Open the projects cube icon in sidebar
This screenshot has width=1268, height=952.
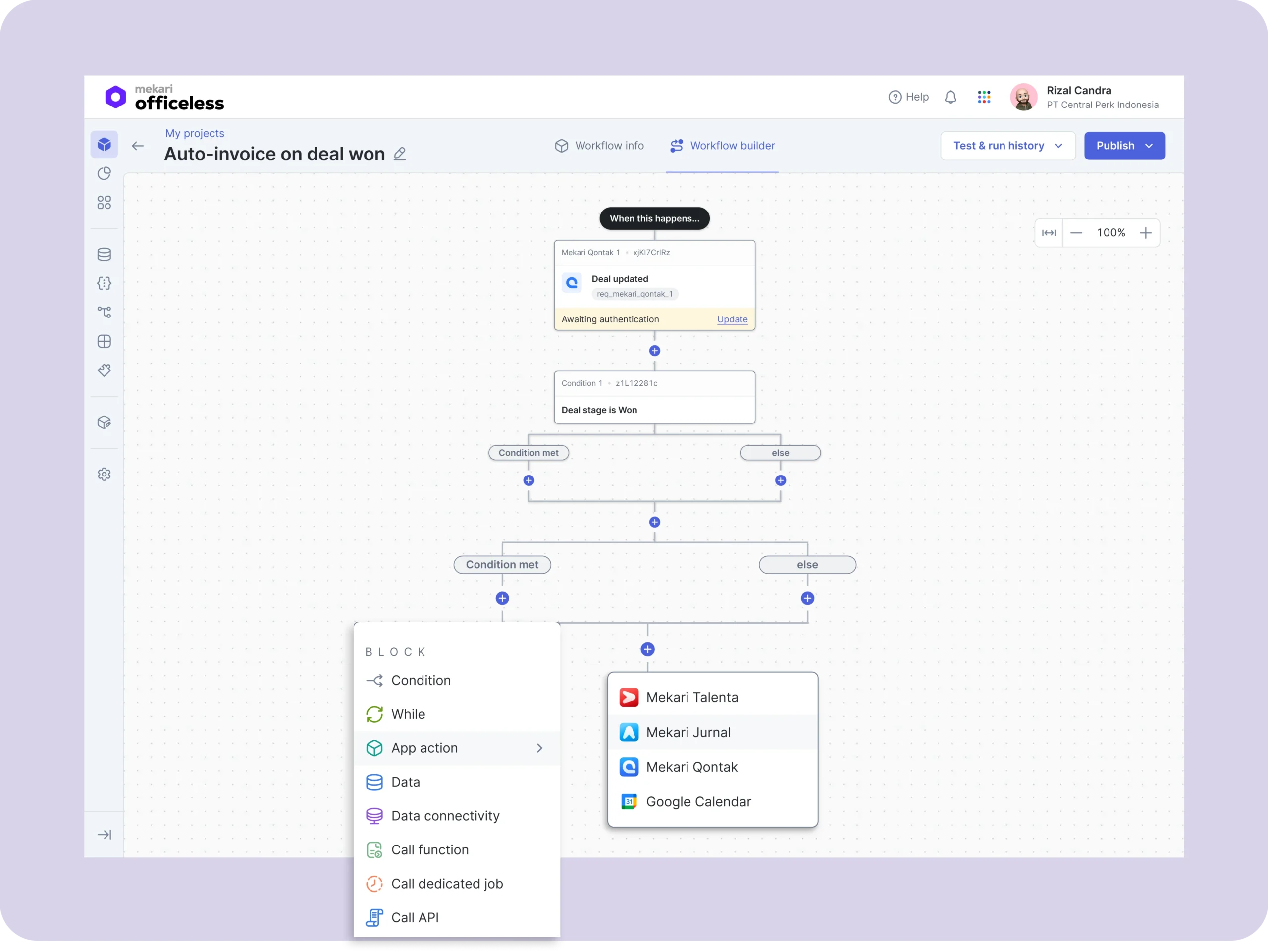pos(104,145)
